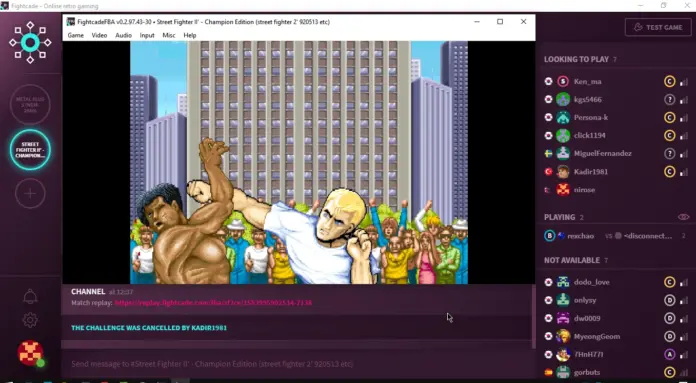Click connection signal bars next to Ken_ma
The image size is (696, 383).
684,82
